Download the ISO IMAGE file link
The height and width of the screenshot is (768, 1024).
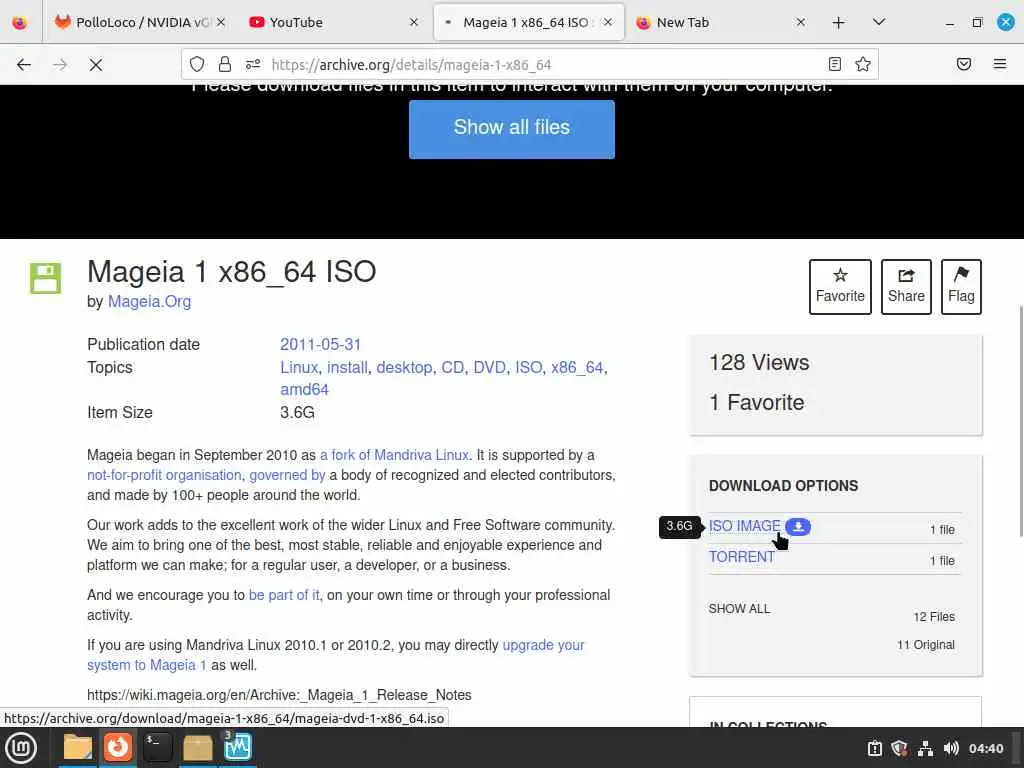tap(744, 526)
